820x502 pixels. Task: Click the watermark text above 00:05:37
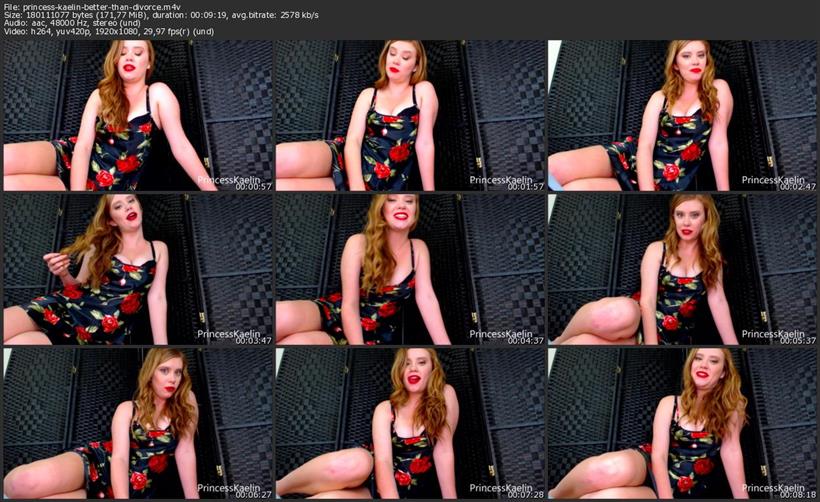pyautogui.click(x=778, y=333)
